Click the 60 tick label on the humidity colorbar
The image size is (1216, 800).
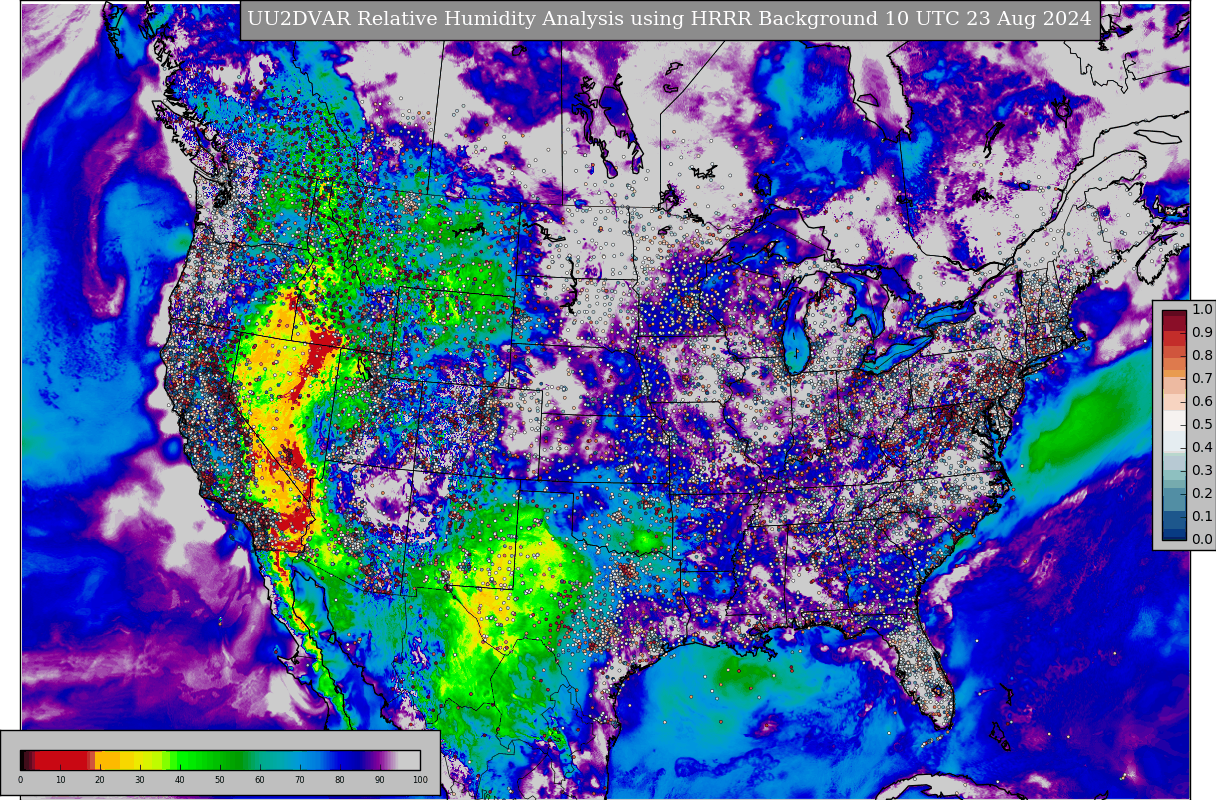tap(260, 780)
